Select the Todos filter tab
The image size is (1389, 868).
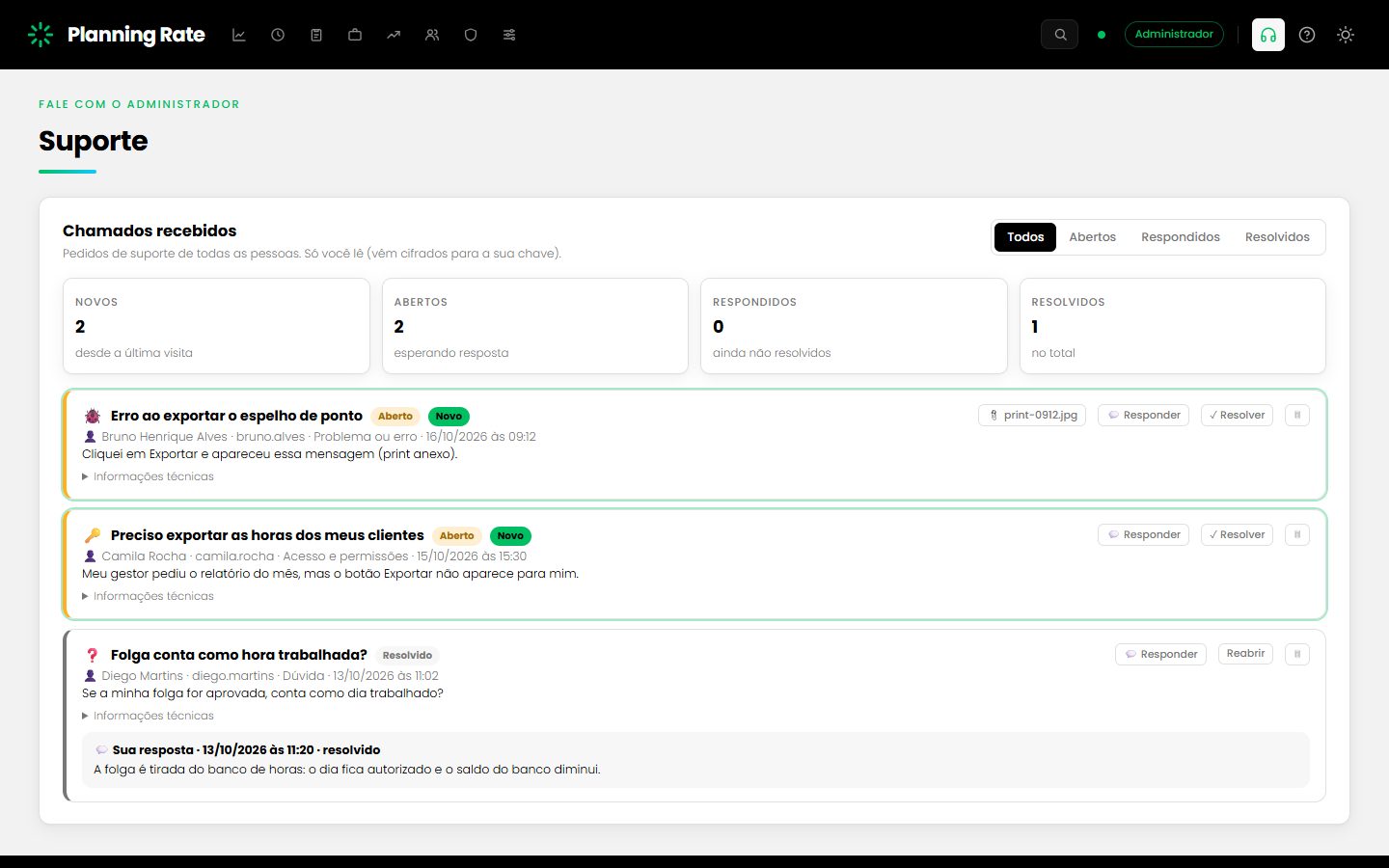[1025, 237]
